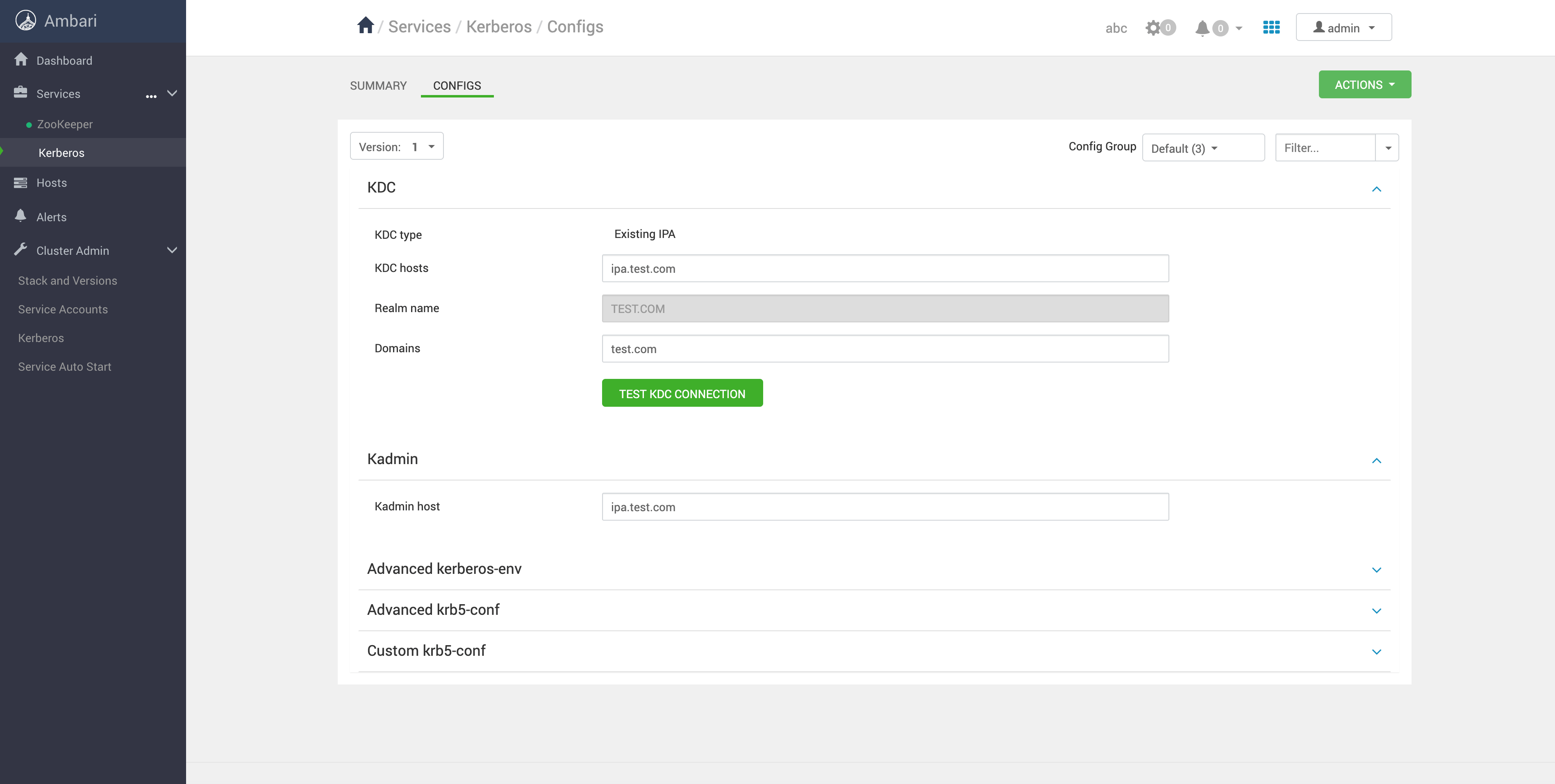Open the admin user menu
The width and height of the screenshot is (1555, 784).
point(1343,28)
